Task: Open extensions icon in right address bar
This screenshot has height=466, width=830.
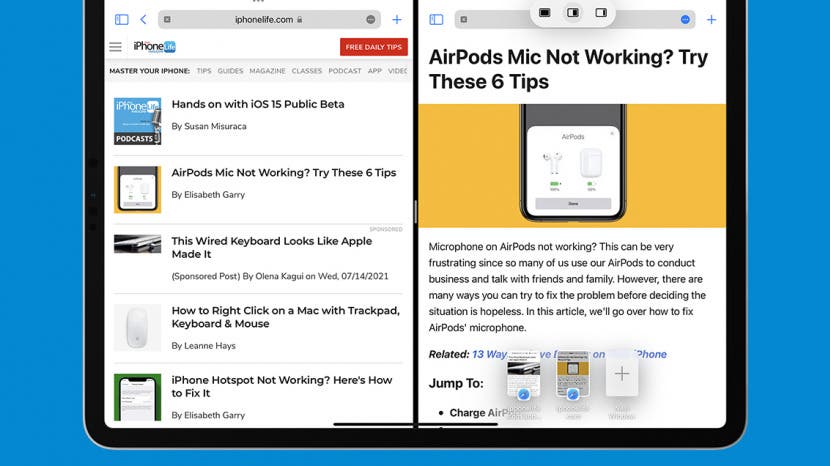Action: pyautogui.click(x=464, y=20)
